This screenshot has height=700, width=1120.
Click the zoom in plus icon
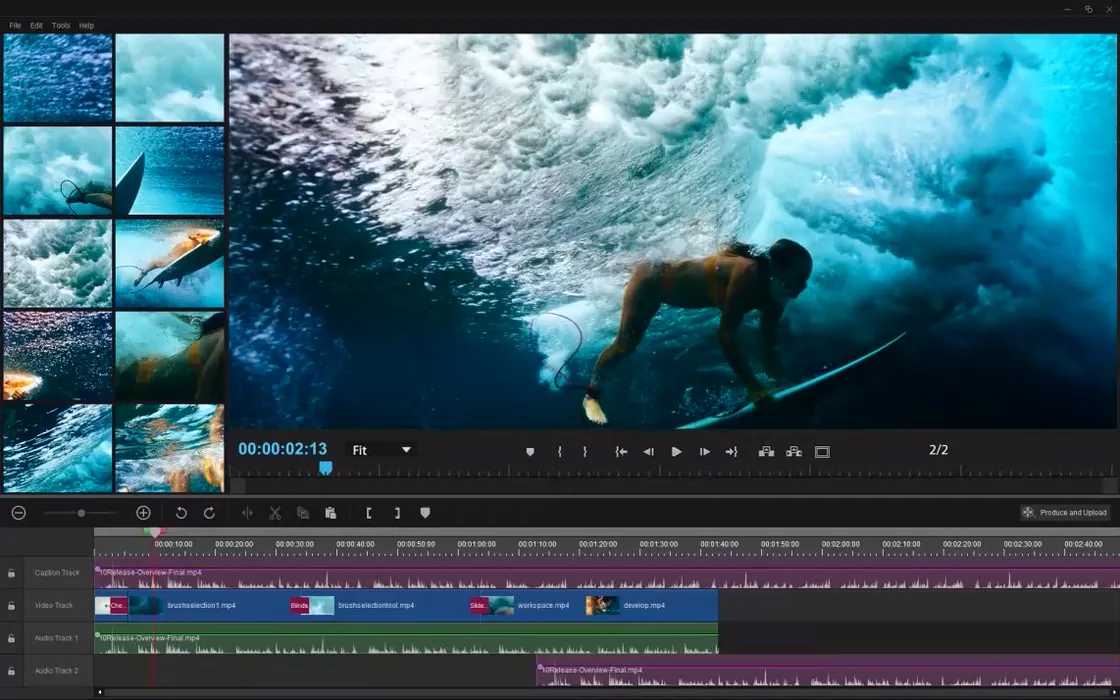point(143,513)
